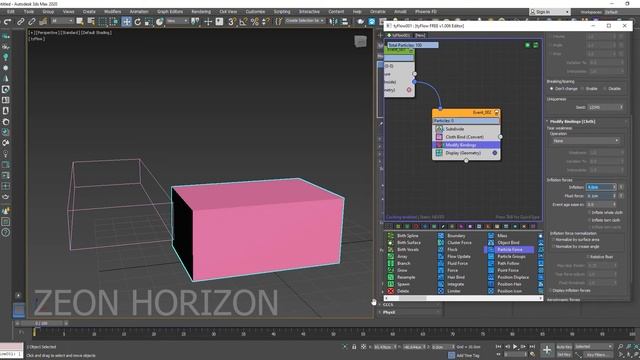Screen dimensions: 640x360
Task: Click the Redo arrow in main toolbar
Action: pos(7,22)
